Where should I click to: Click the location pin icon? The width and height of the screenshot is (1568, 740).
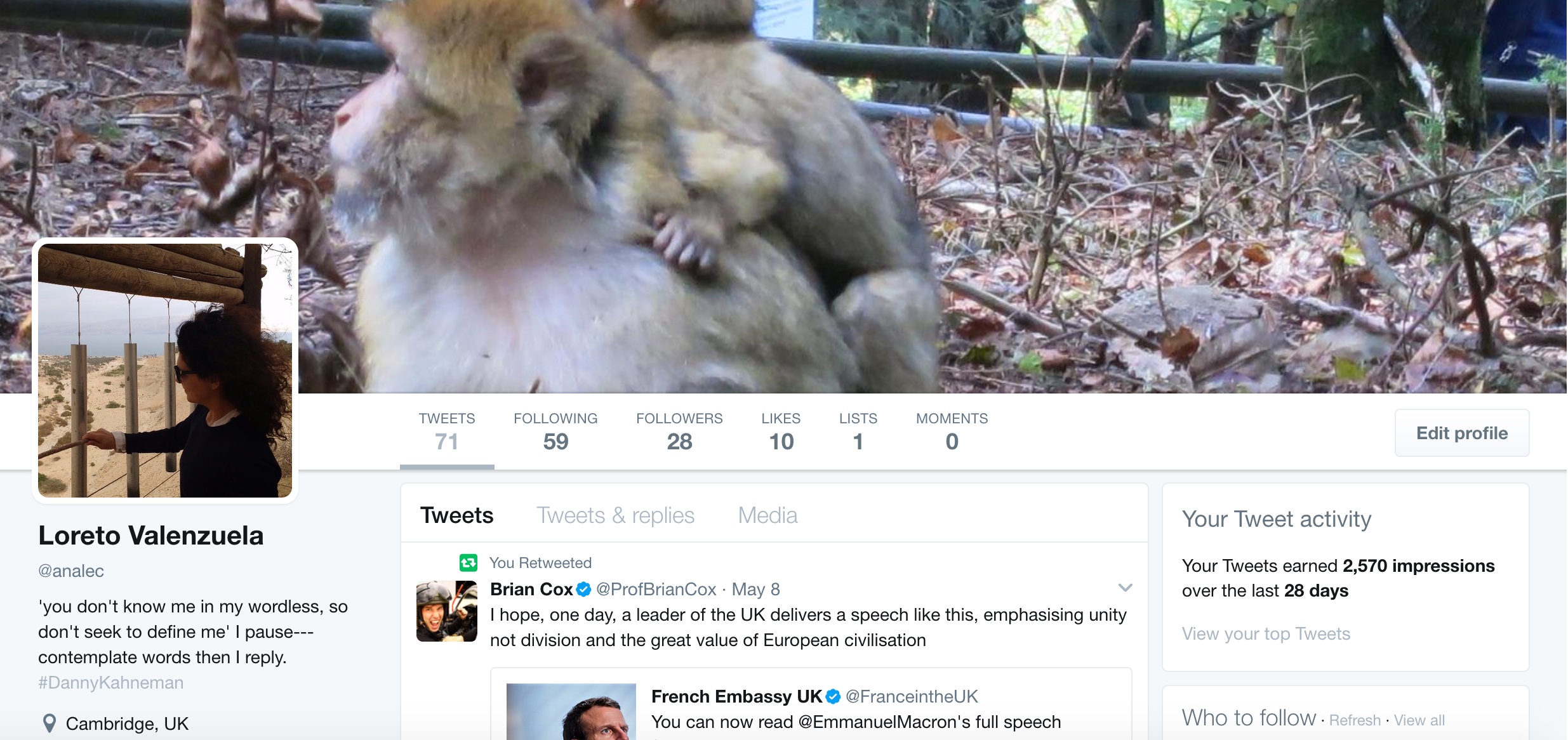pyautogui.click(x=49, y=723)
